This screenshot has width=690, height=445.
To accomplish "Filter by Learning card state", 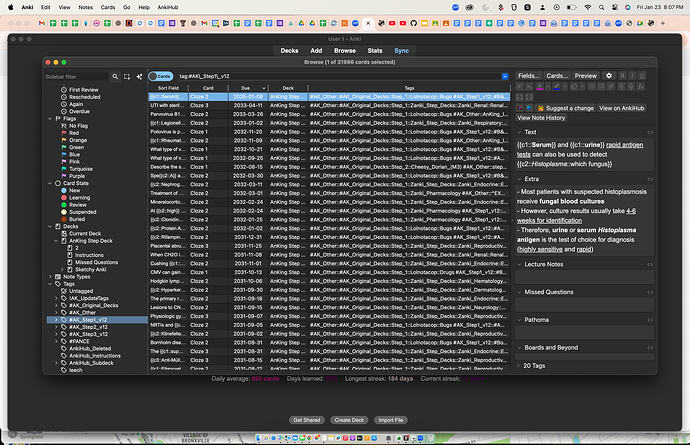I will (x=79, y=198).
